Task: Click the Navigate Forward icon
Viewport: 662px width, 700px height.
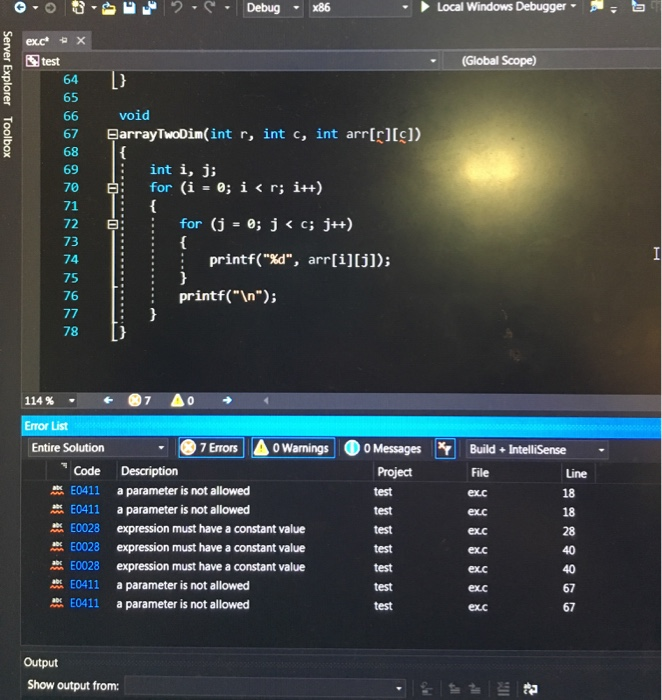Action: pos(50,8)
